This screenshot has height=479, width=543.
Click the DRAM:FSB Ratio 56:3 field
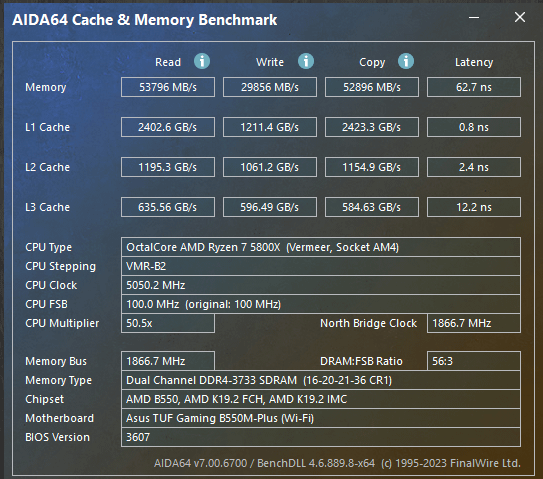tap(474, 361)
